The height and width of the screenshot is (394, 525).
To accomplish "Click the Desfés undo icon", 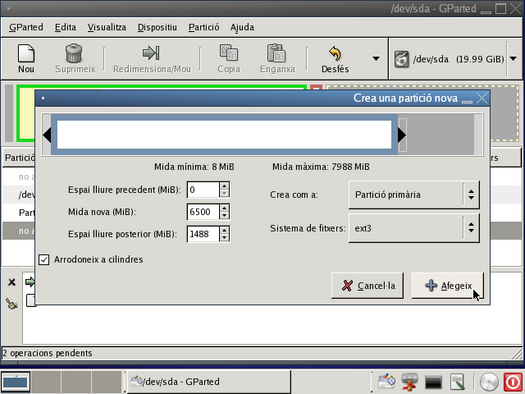I will 335,53.
